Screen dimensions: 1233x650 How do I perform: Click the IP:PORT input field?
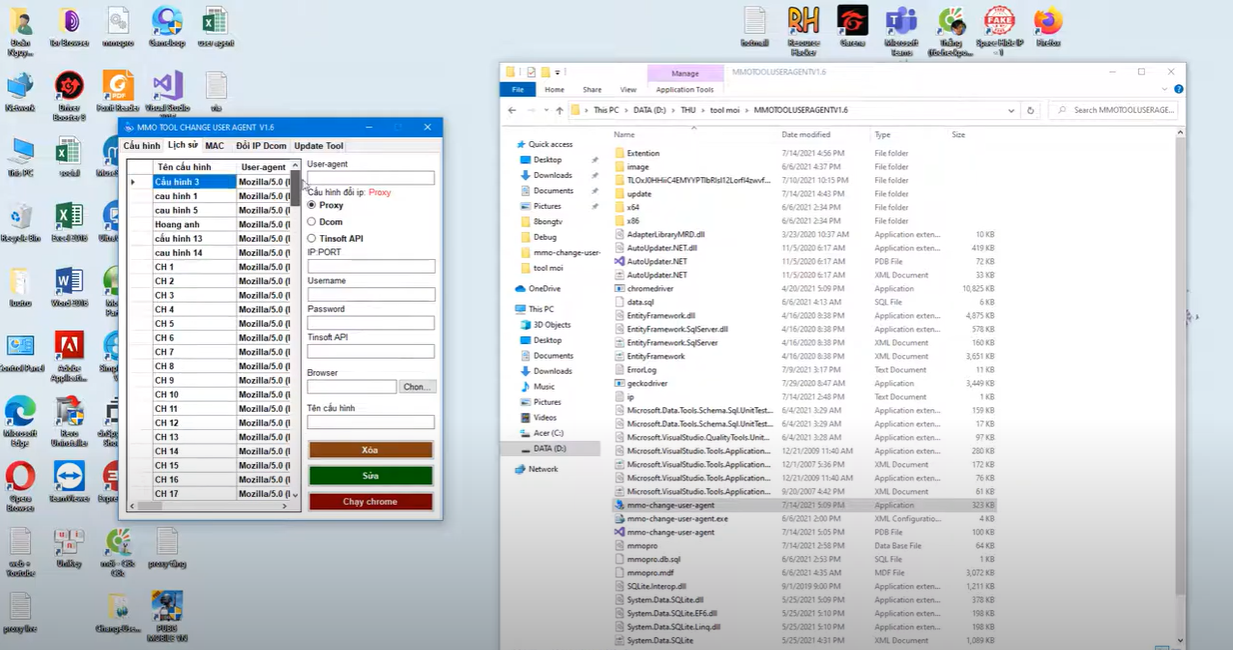click(x=370, y=267)
